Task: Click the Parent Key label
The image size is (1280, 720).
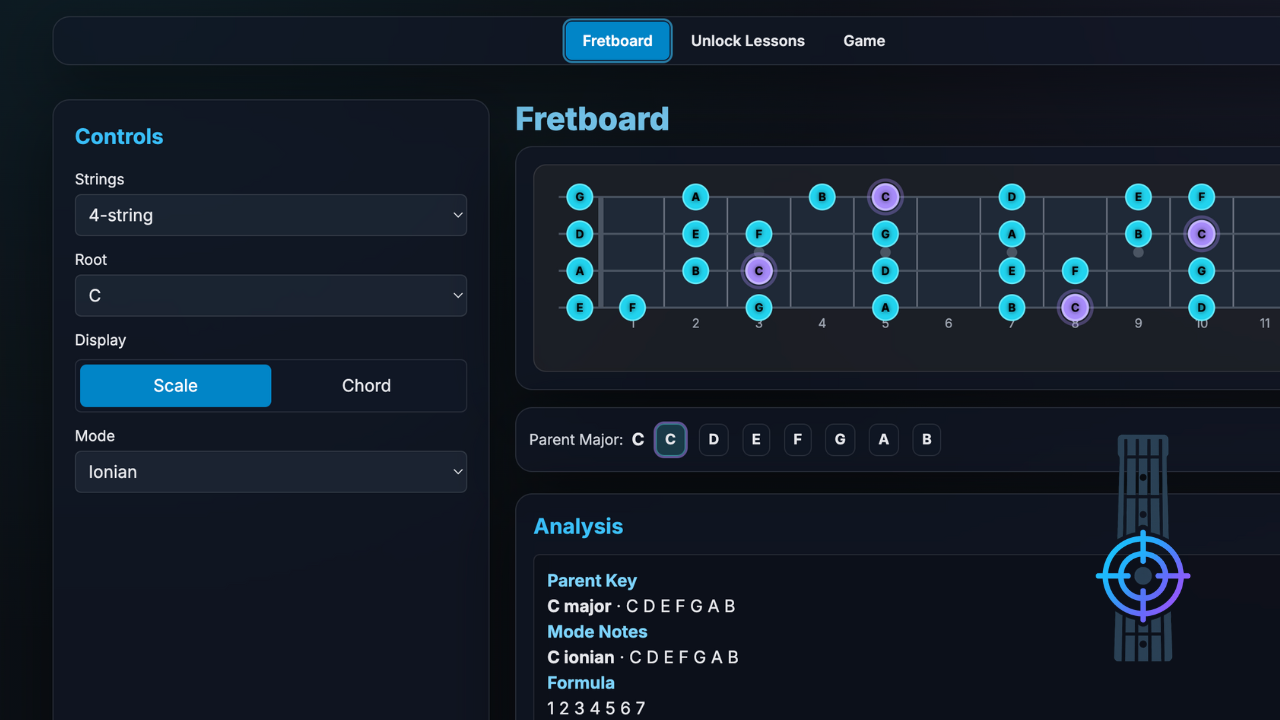Action: tap(592, 581)
